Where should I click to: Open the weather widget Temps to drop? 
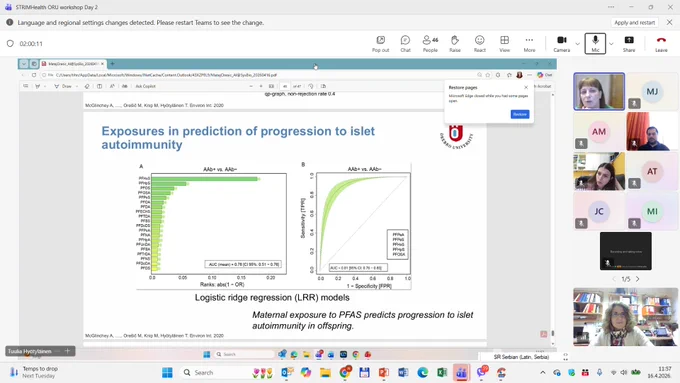(x=34, y=372)
